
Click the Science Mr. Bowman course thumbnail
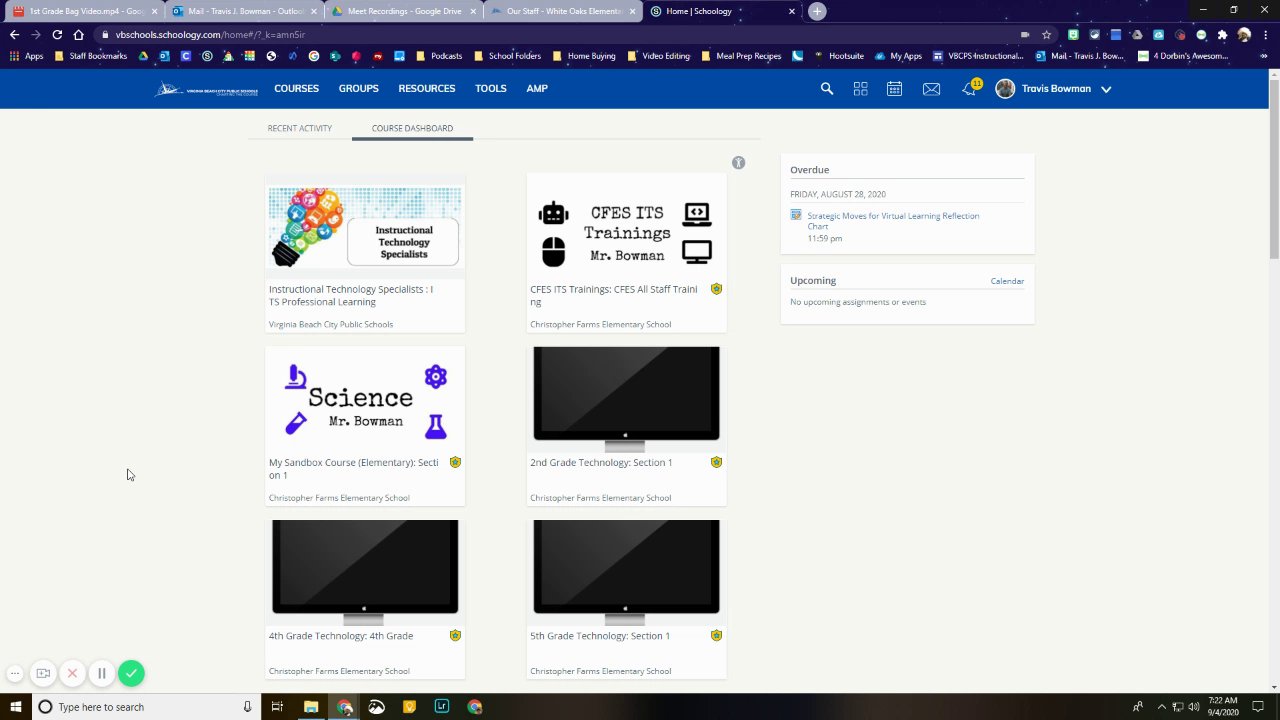[x=365, y=398]
